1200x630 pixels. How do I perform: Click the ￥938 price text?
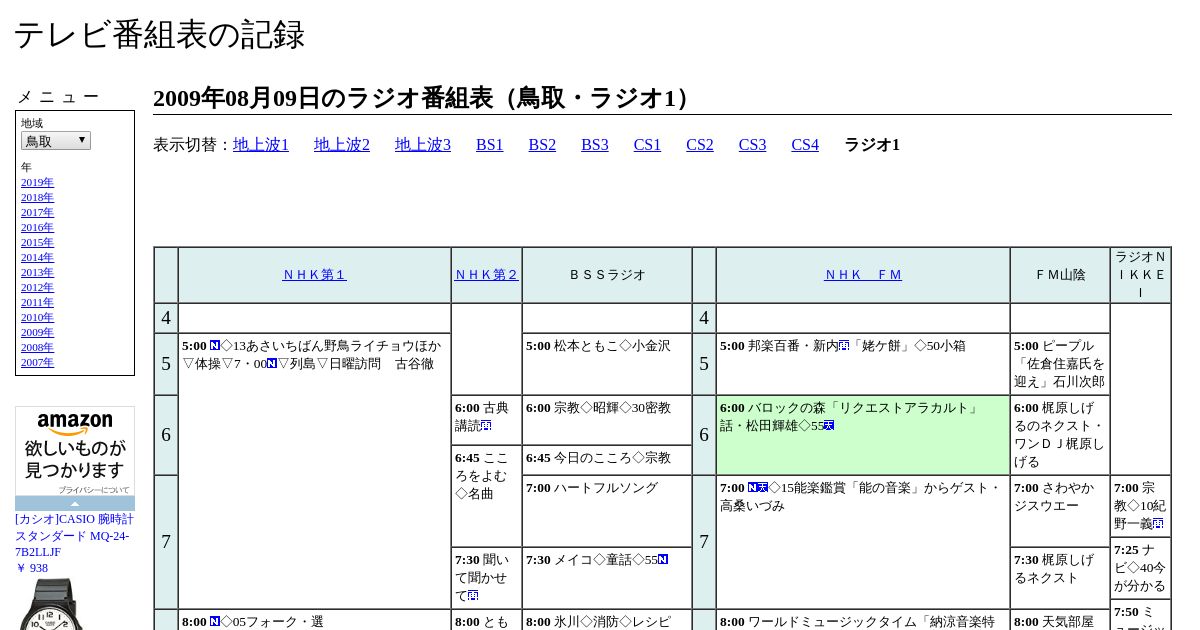click(x=32, y=568)
